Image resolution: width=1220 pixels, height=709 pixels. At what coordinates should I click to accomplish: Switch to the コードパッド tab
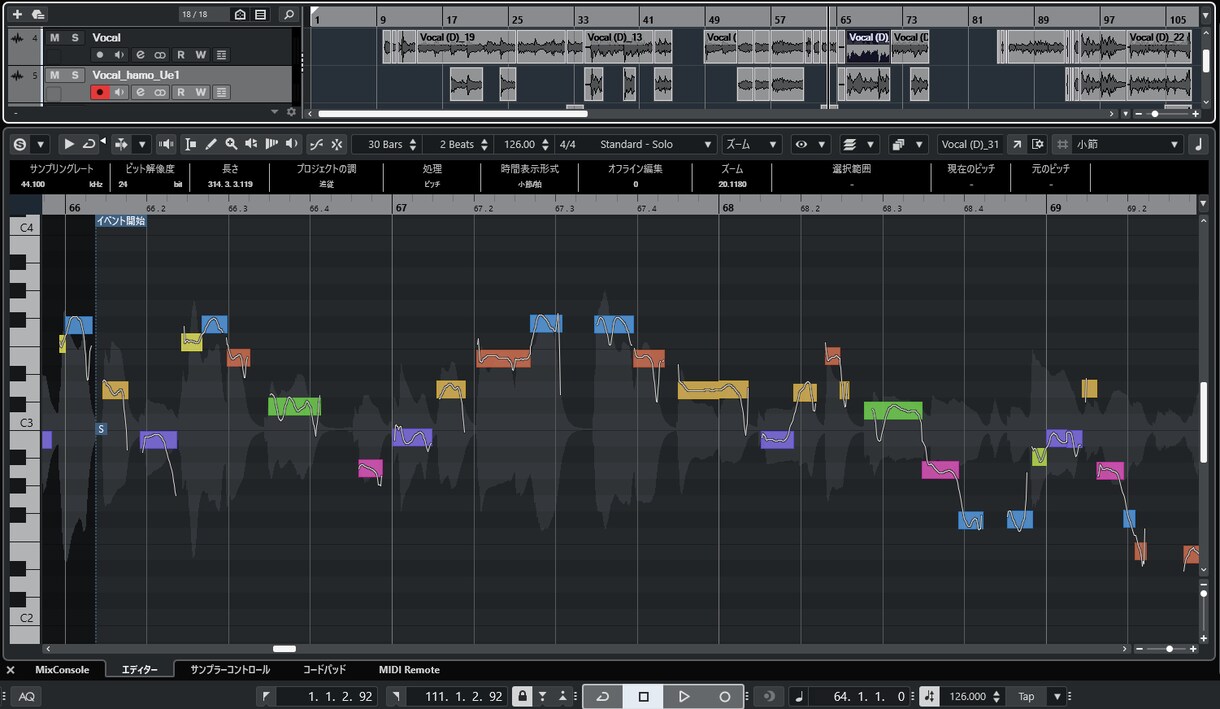tap(324, 670)
